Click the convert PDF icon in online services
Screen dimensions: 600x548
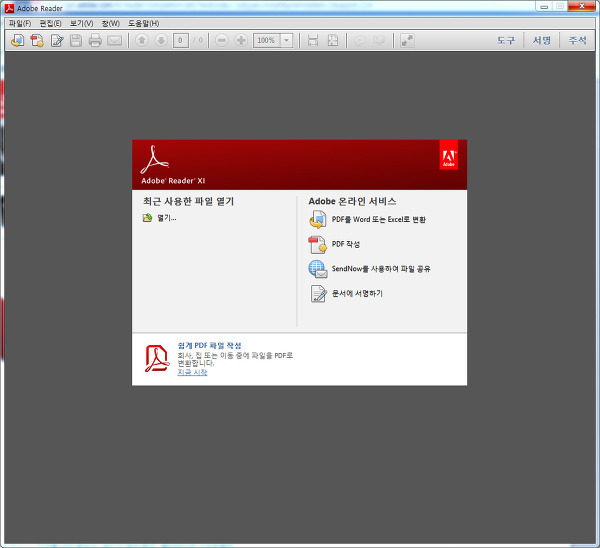pyautogui.click(x=318, y=220)
